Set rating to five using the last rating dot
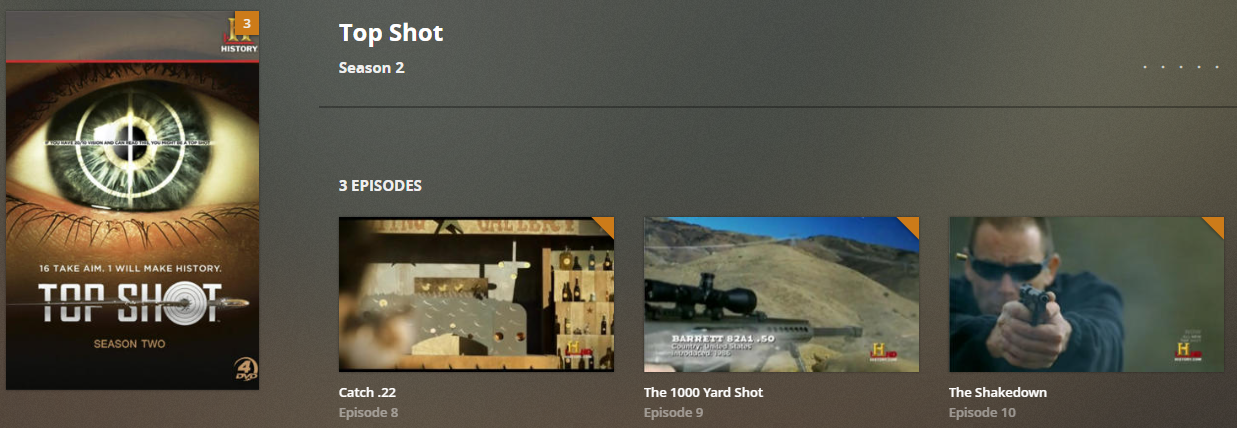 point(1218,68)
